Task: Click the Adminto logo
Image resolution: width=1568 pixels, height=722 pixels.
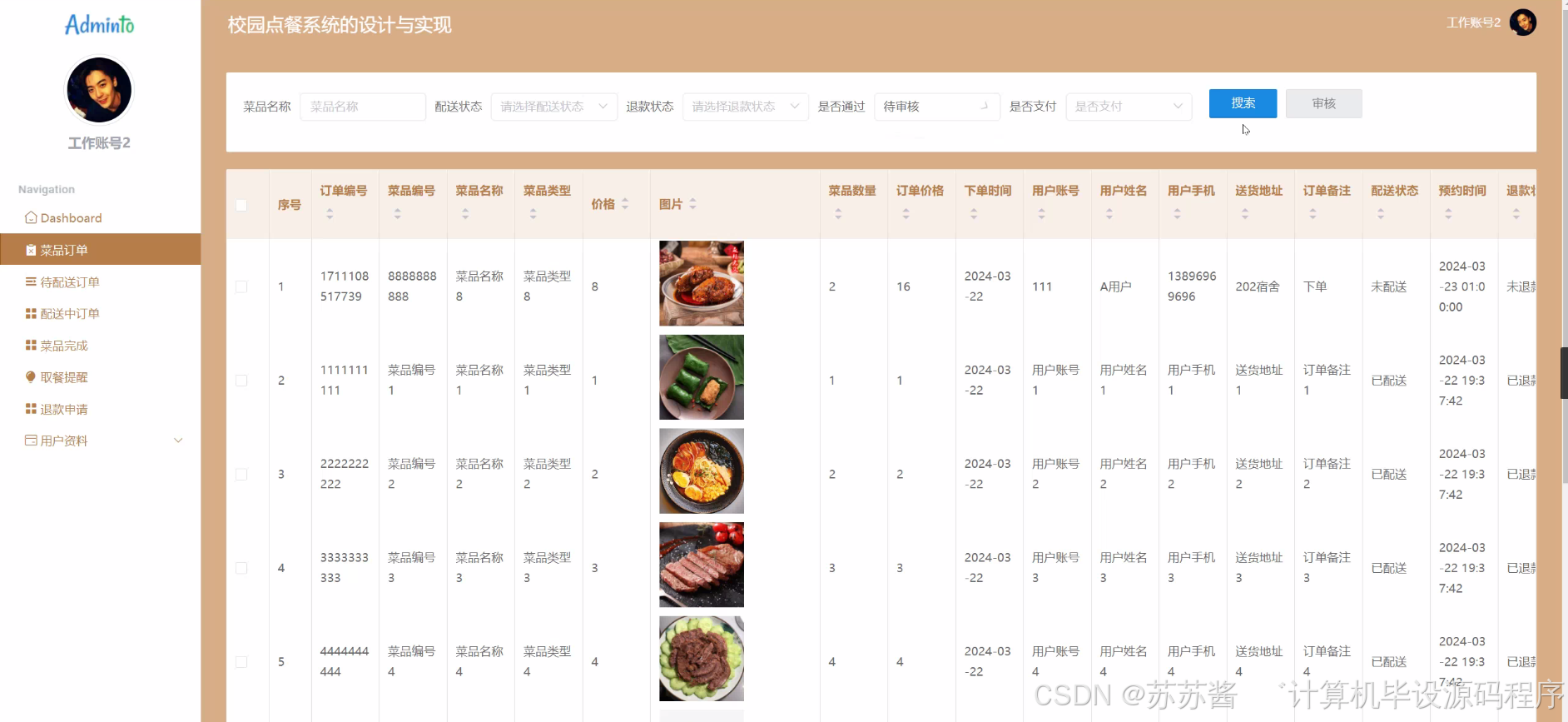Action: [99, 25]
